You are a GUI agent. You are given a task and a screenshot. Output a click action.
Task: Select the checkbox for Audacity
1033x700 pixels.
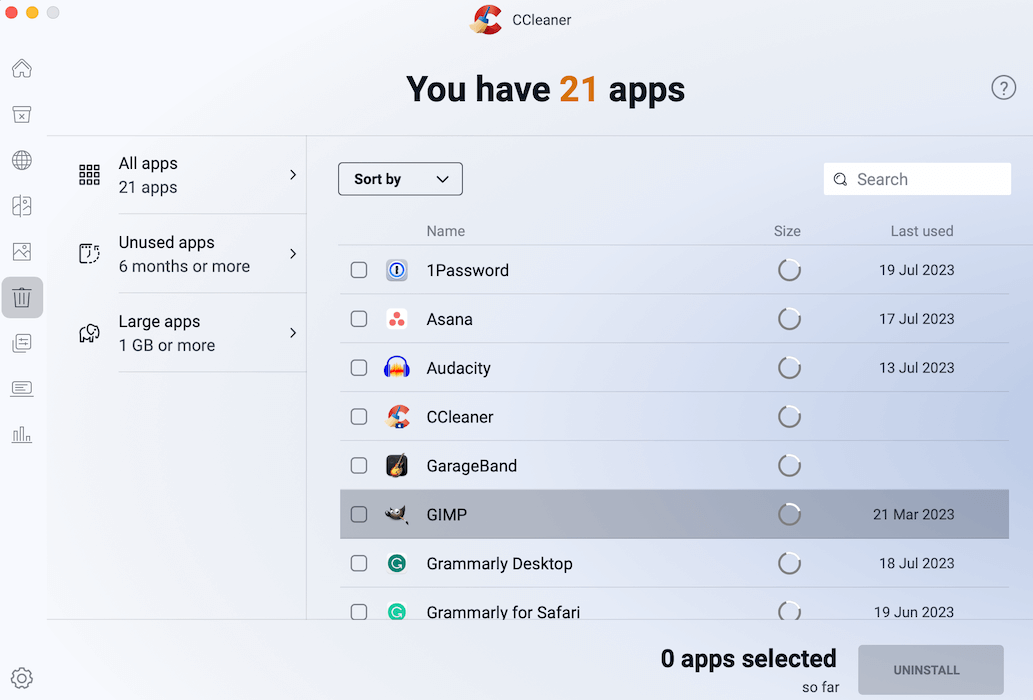[x=358, y=367]
